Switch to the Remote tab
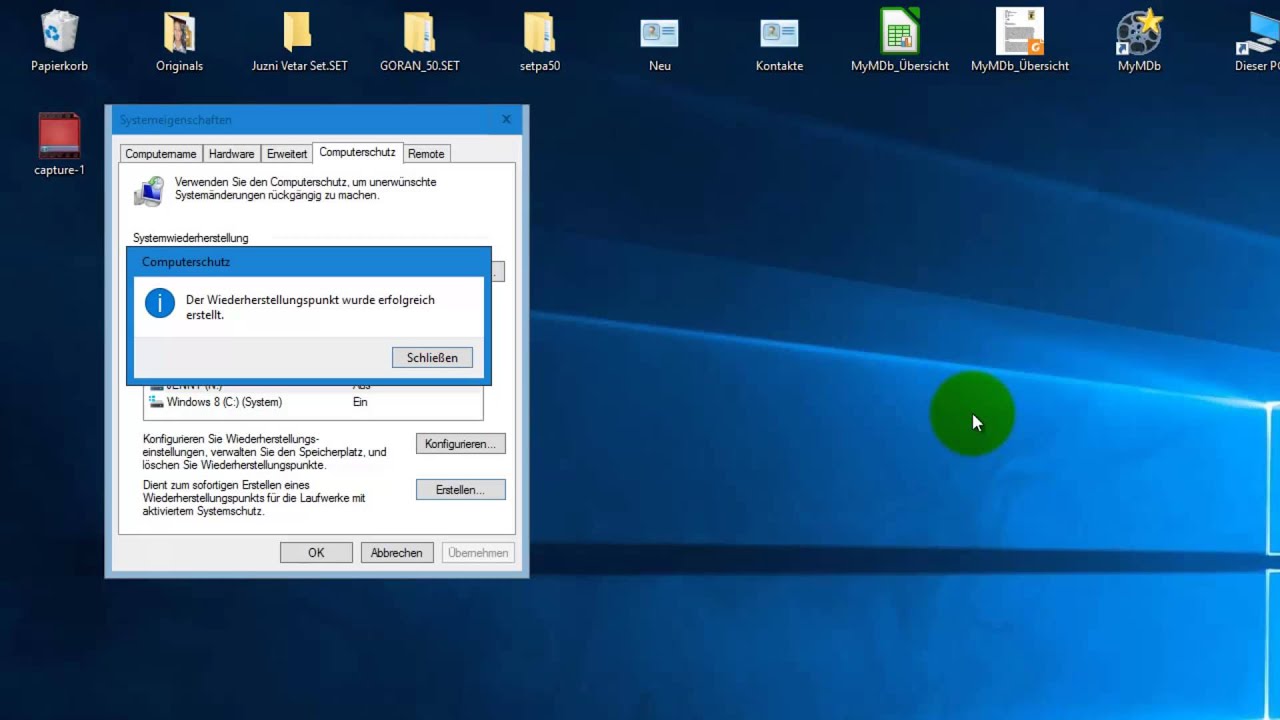1280x720 pixels. coord(426,154)
